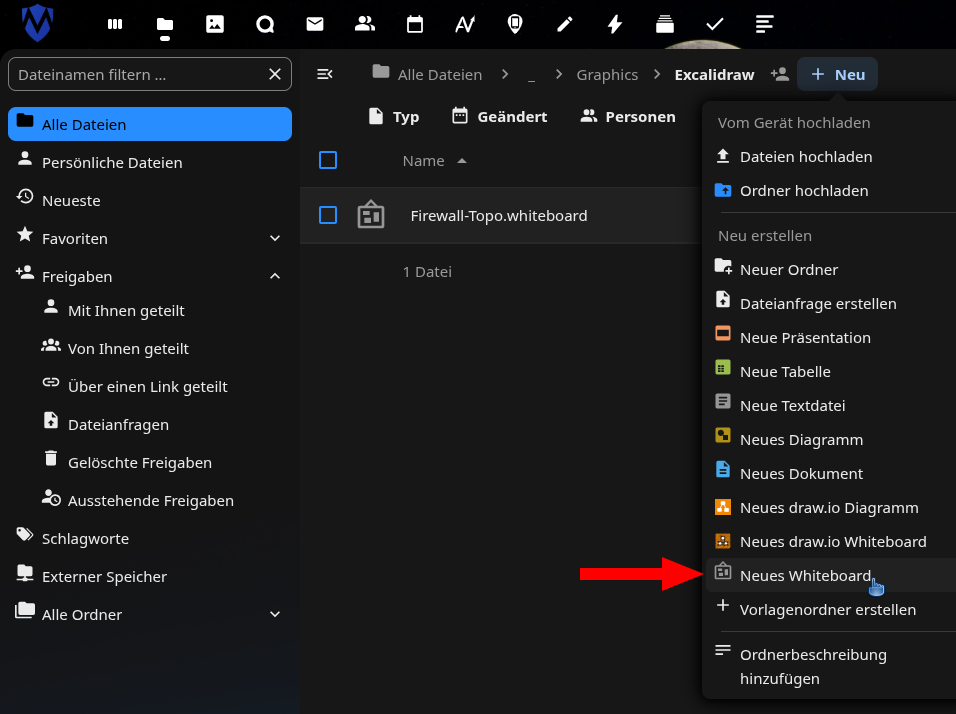Click the Neu button
The image size is (956, 714).
coord(838,74)
